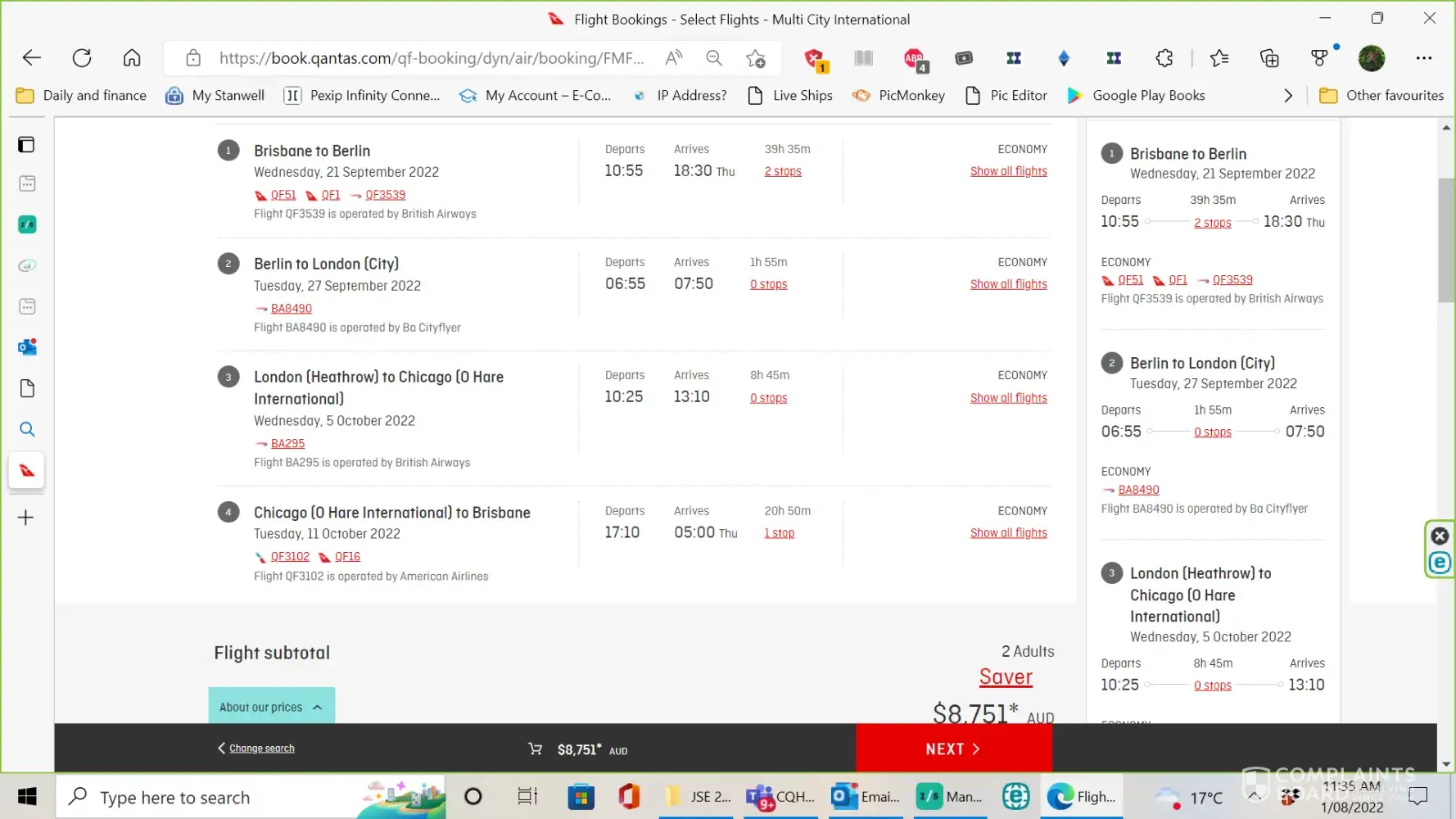This screenshot has width=1456, height=819.
Task: Add this page to favourites
Action: pyautogui.click(x=755, y=58)
